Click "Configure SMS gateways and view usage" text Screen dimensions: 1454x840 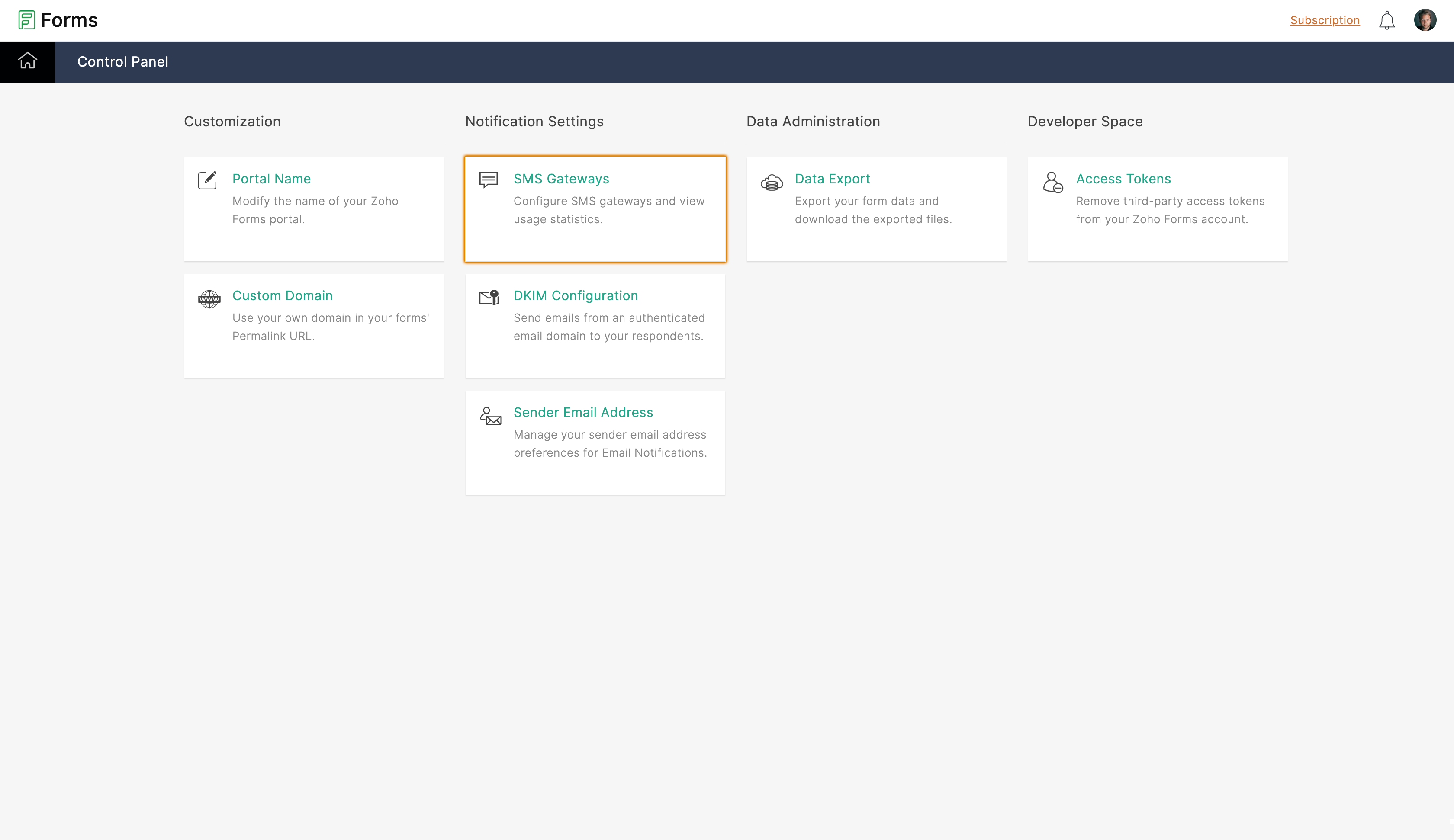(x=609, y=210)
